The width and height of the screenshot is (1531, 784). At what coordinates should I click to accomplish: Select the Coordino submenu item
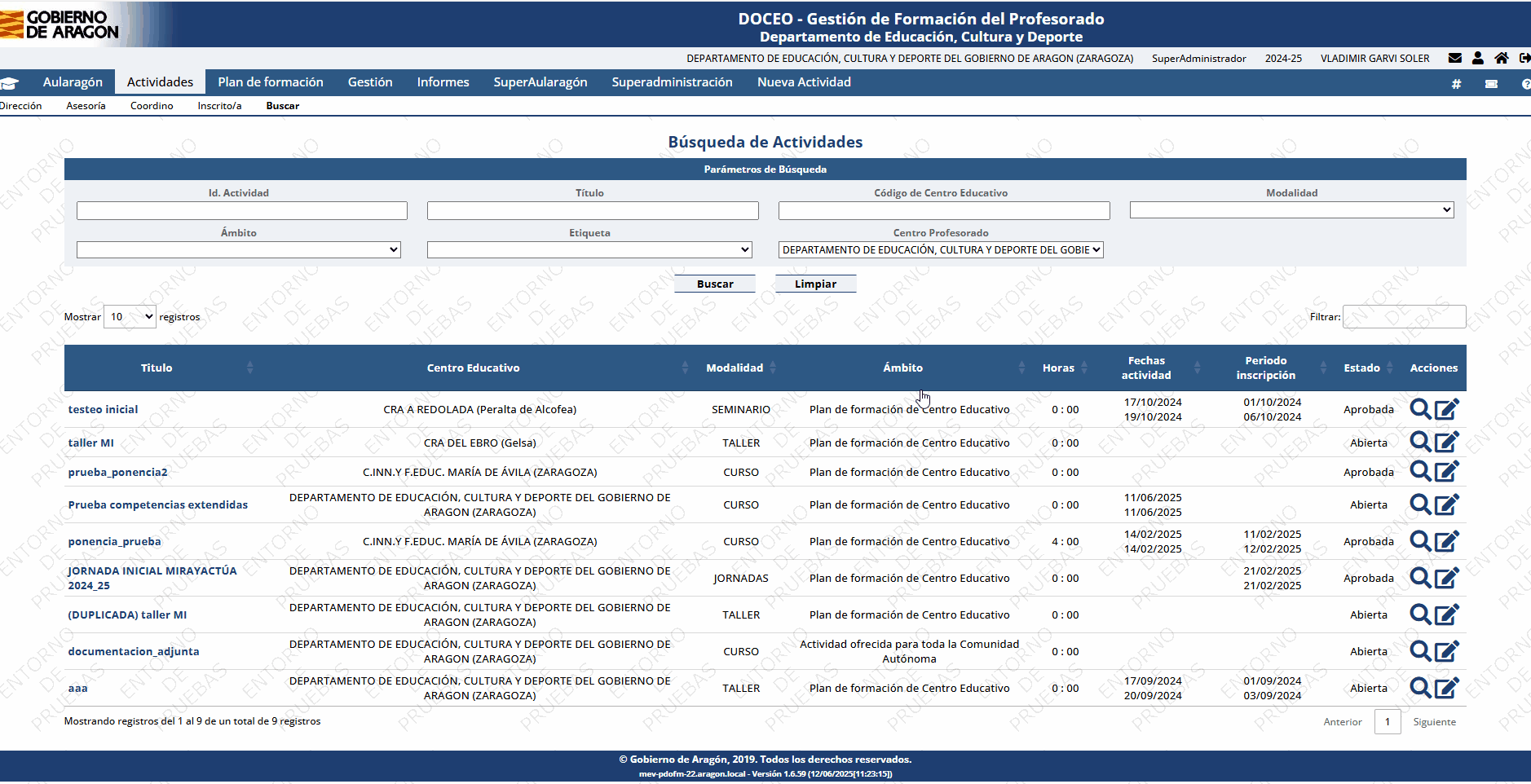click(152, 106)
